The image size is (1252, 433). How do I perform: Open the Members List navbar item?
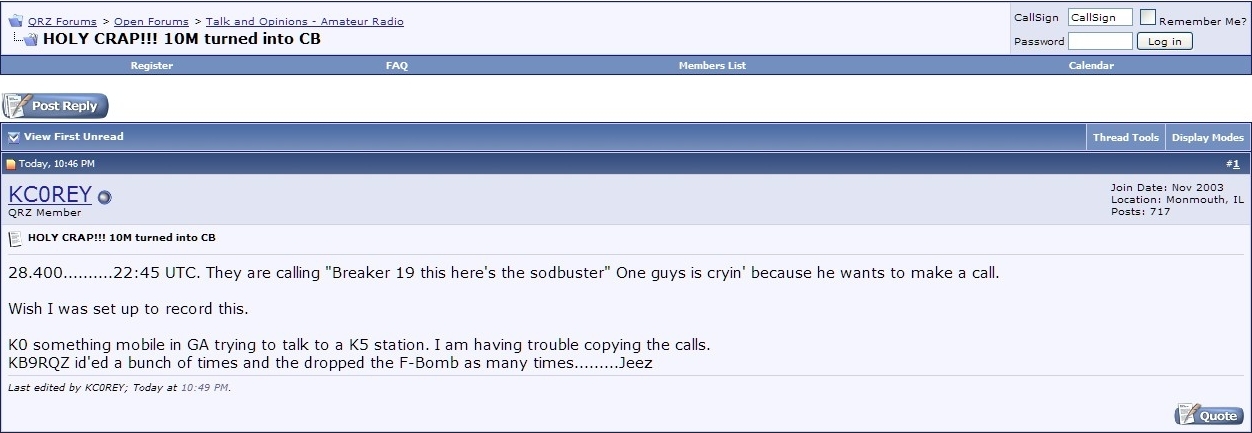(712, 66)
